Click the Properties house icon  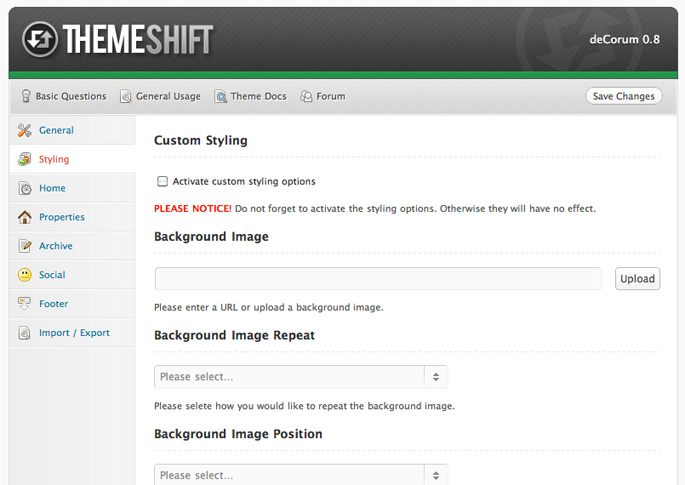pyautogui.click(x=25, y=218)
